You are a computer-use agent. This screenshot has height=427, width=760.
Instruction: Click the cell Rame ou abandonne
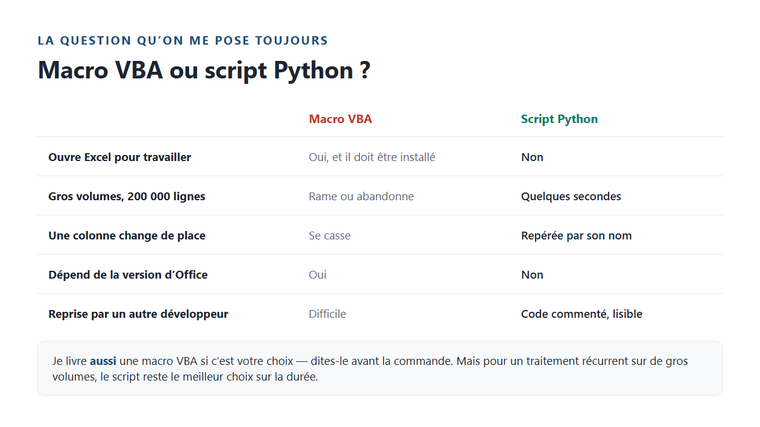click(361, 196)
